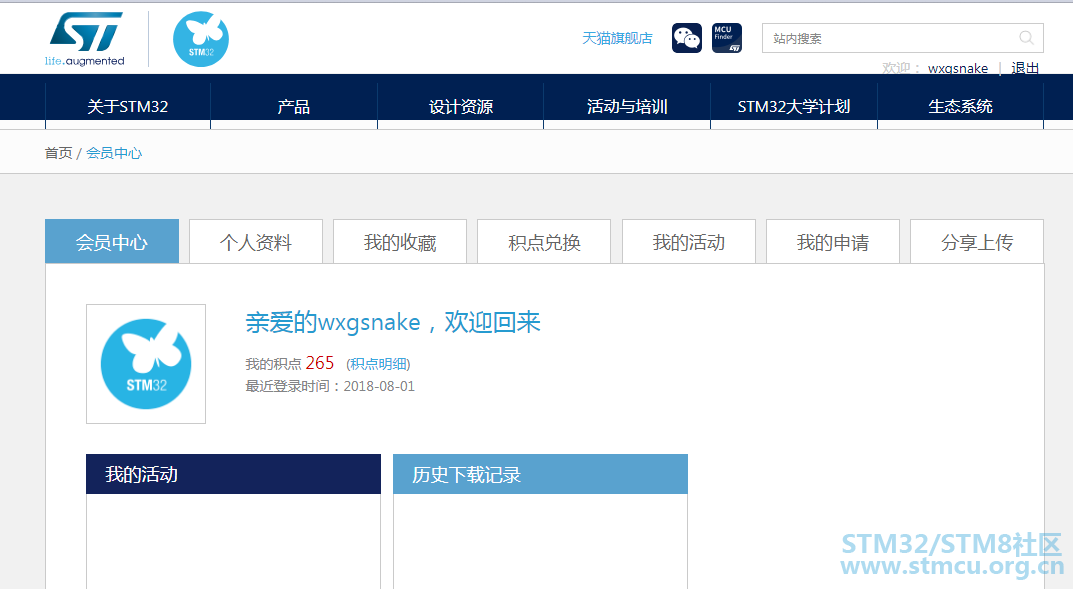The height and width of the screenshot is (589, 1073).
Task: Switch to the 积点兑换 tab
Action: (544, 241)
